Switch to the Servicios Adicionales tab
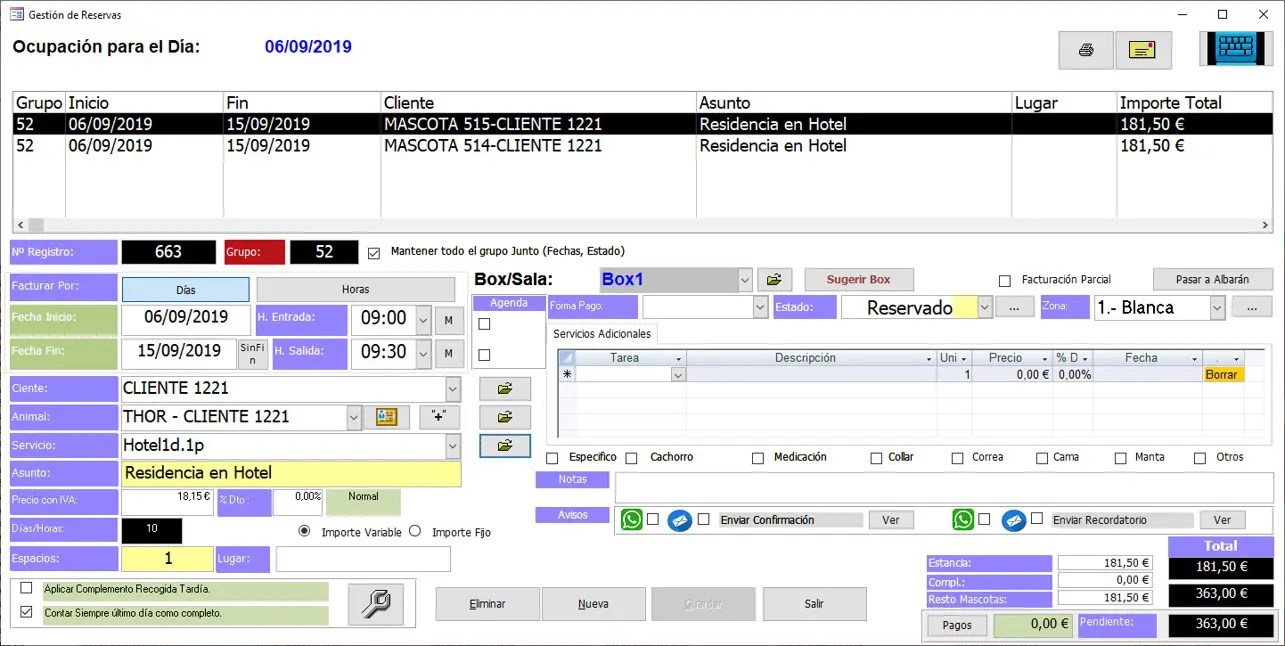This screenshot has width=1285, height=646. (x=604, y=333)
